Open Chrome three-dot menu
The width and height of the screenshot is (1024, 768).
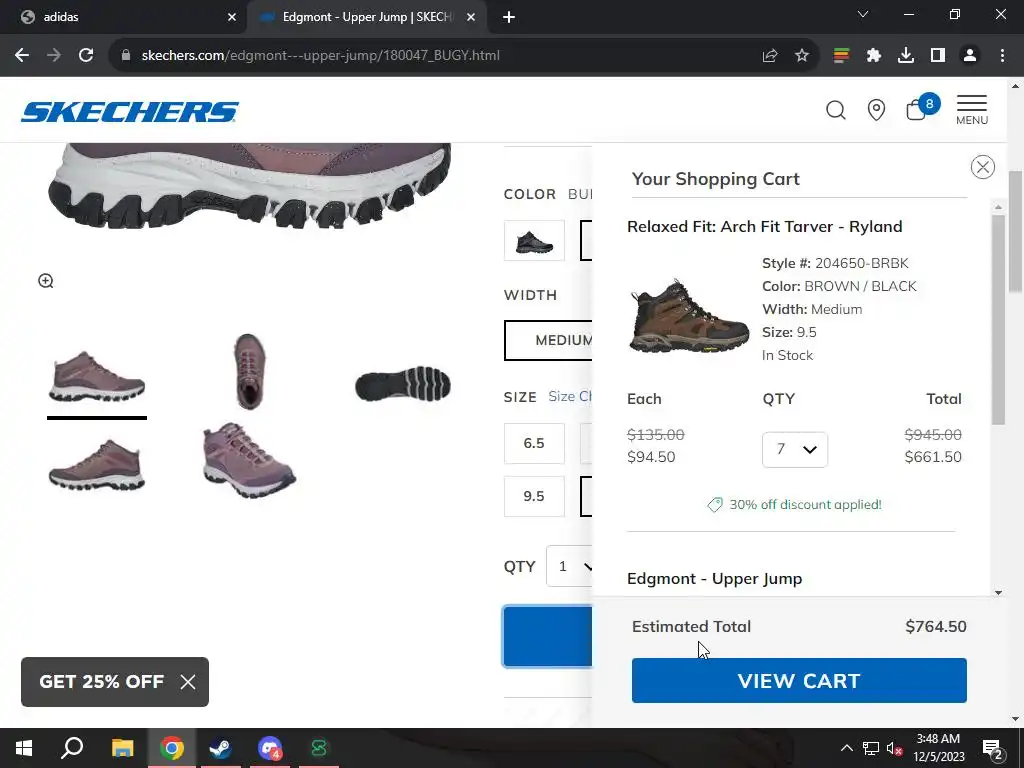(x=1002, y=56)
